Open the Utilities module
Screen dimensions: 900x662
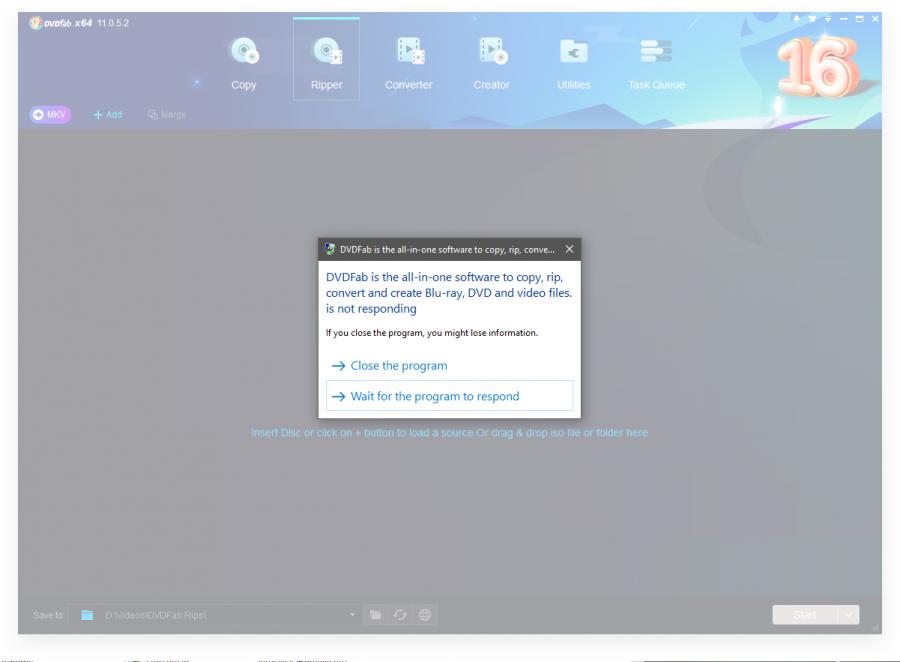tap(573, 63)
